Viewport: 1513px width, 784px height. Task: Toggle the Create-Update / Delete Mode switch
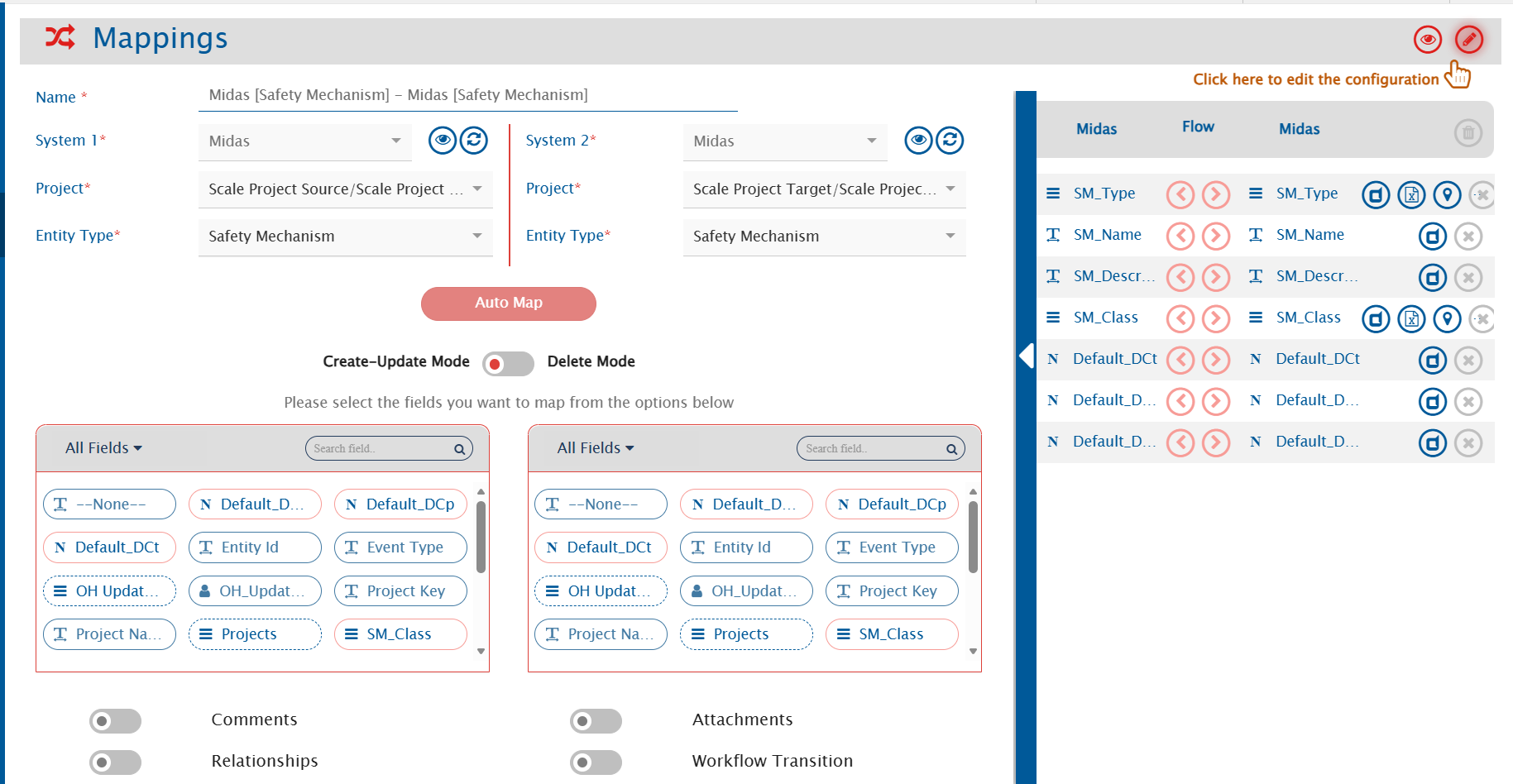tap(508, 363)
